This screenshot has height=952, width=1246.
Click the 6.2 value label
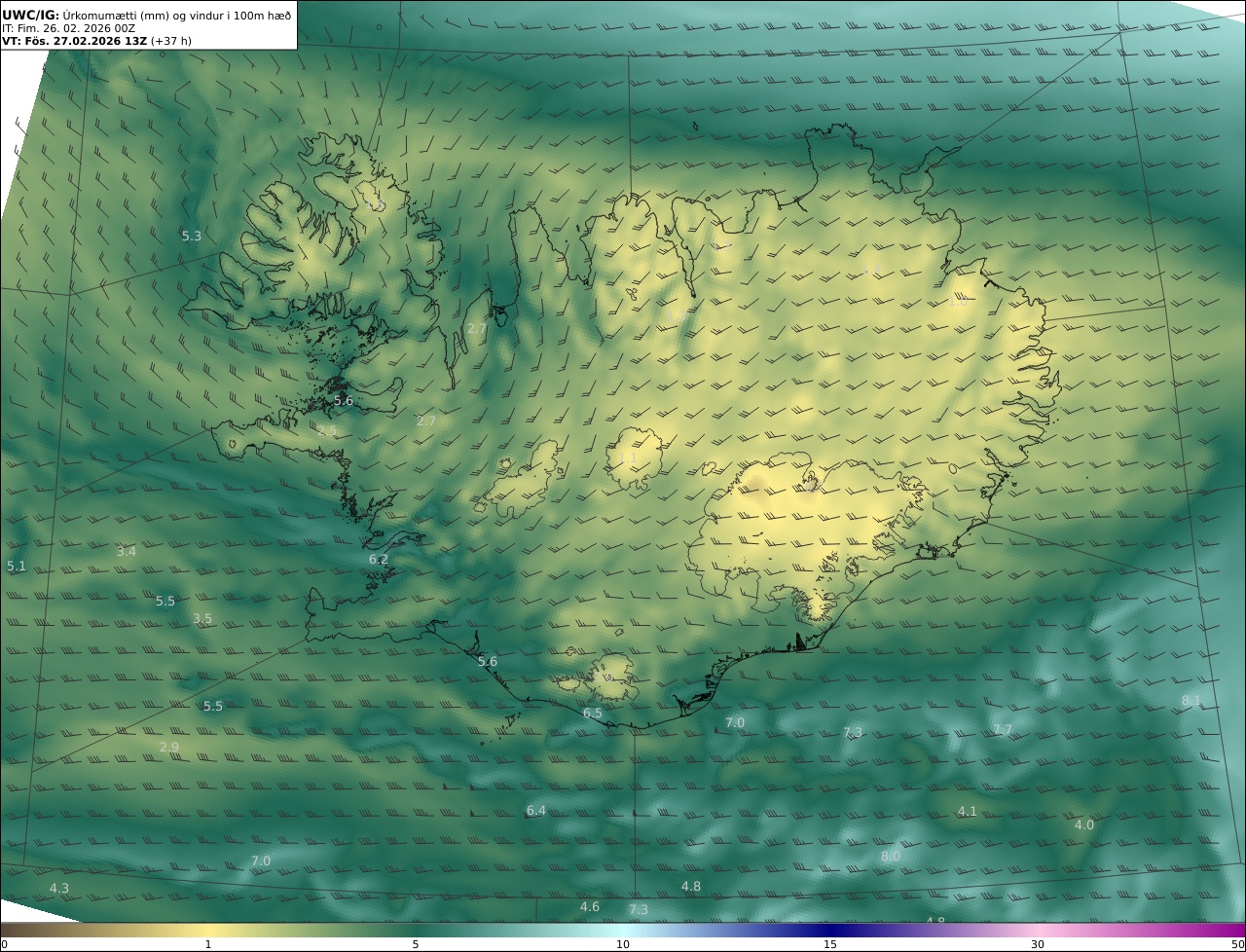click(379, 560)
